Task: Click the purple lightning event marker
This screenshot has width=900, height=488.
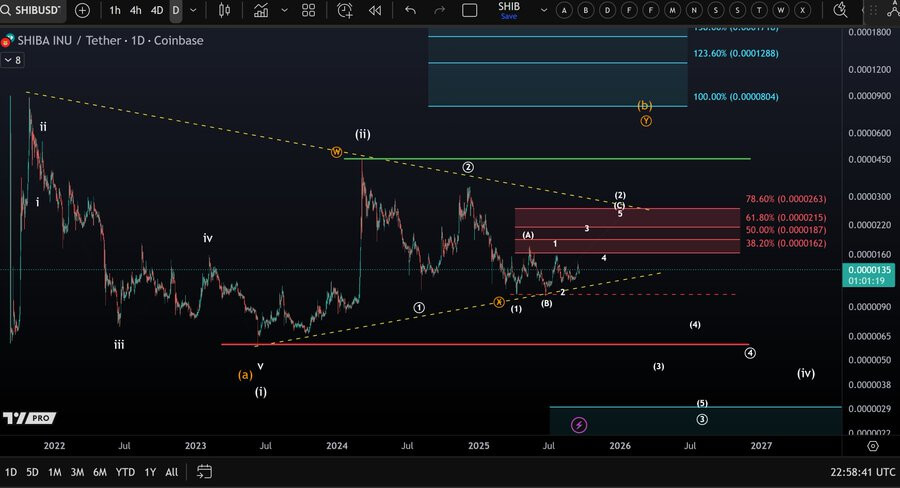Action: pos(579,425)
